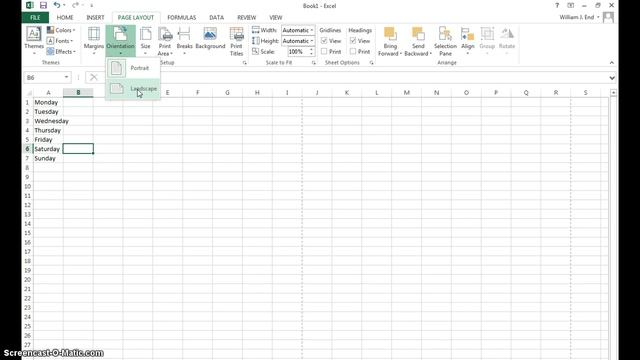Toggle Gridlines View checkbox
This screenshot has width=640, height=360.
click(324, 41)
